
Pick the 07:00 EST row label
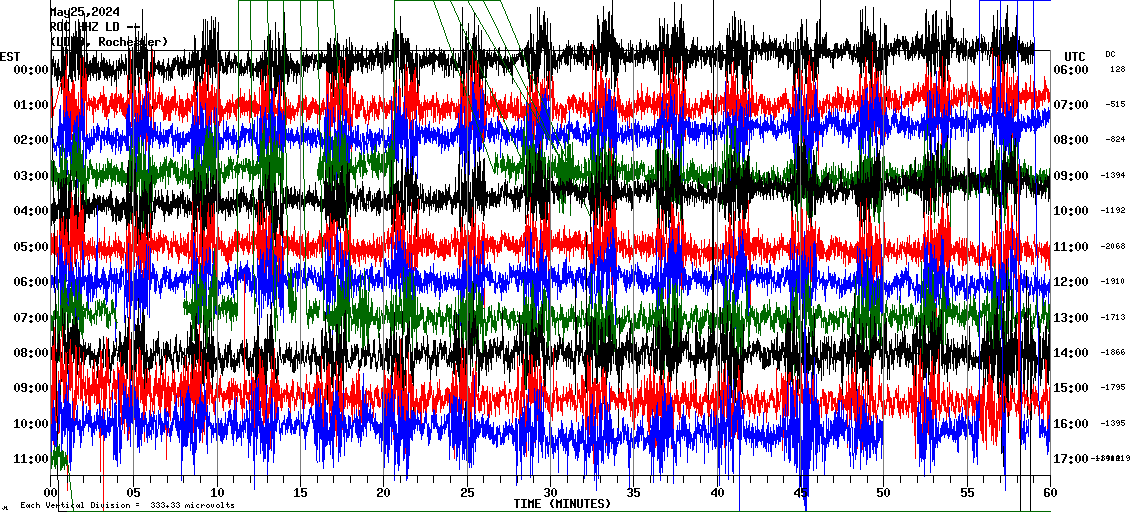click(24, 318)
